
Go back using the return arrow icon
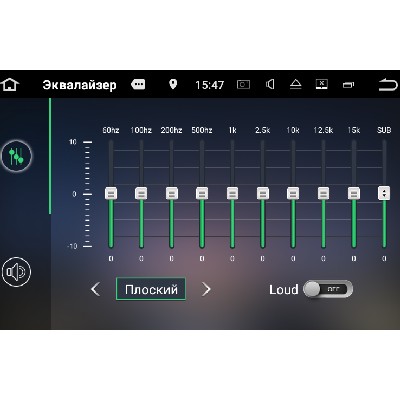(x=388, y=85)
